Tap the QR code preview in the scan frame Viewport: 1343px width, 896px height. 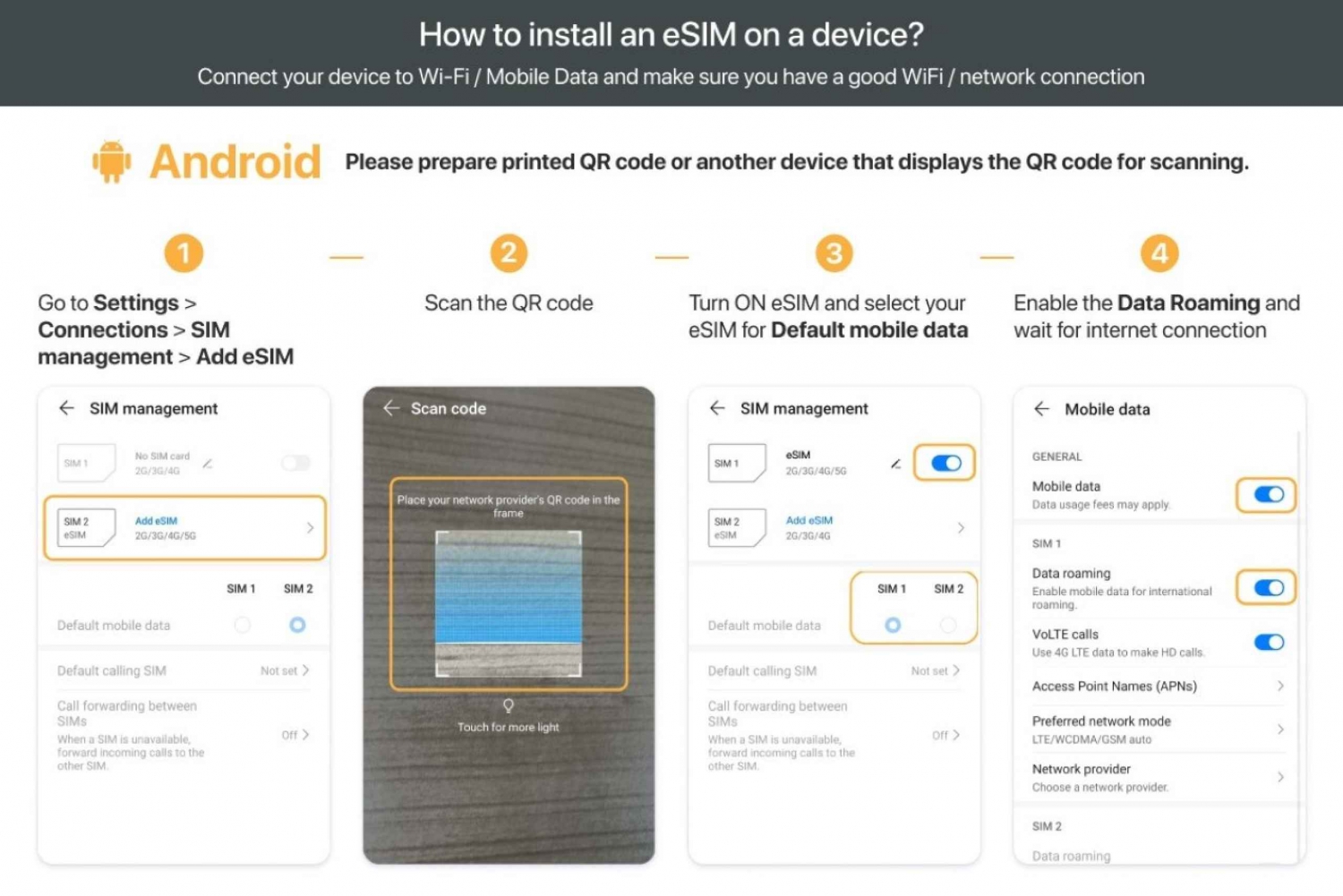click(509, 604)
